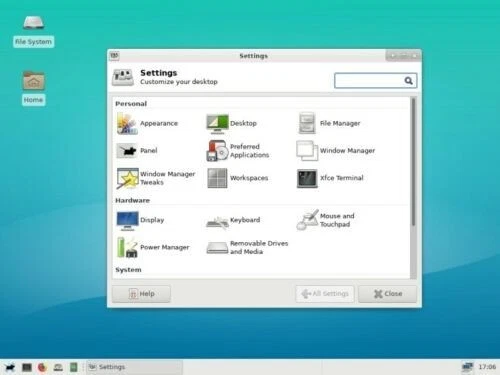The image size is (500, 375).
Task: Open Removable Drives and Media icon
Action: click(217, 248)
